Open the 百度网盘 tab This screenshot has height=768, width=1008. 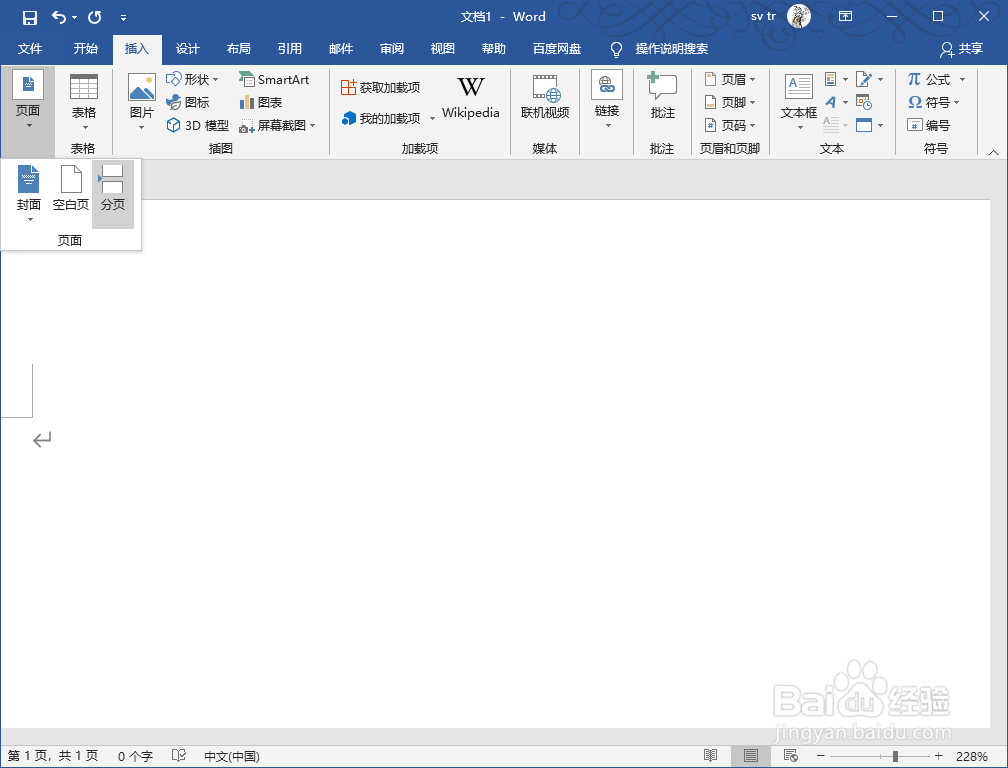(557, 49)
